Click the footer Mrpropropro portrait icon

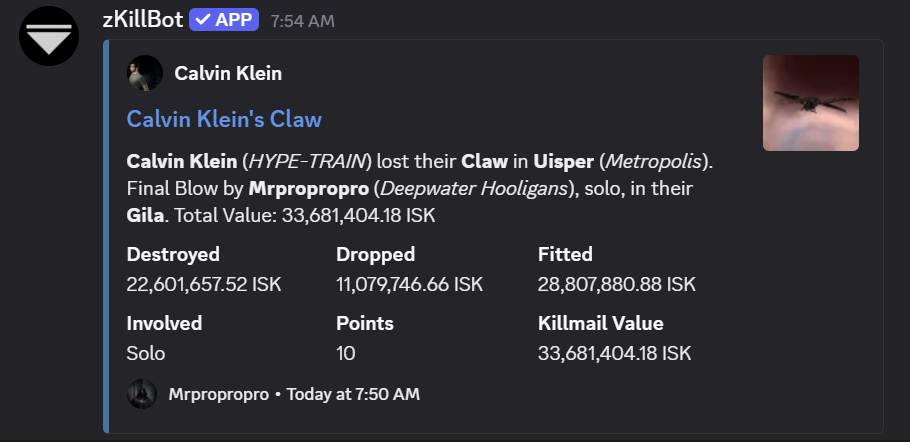pyautogui.click(x=142, y=394)
